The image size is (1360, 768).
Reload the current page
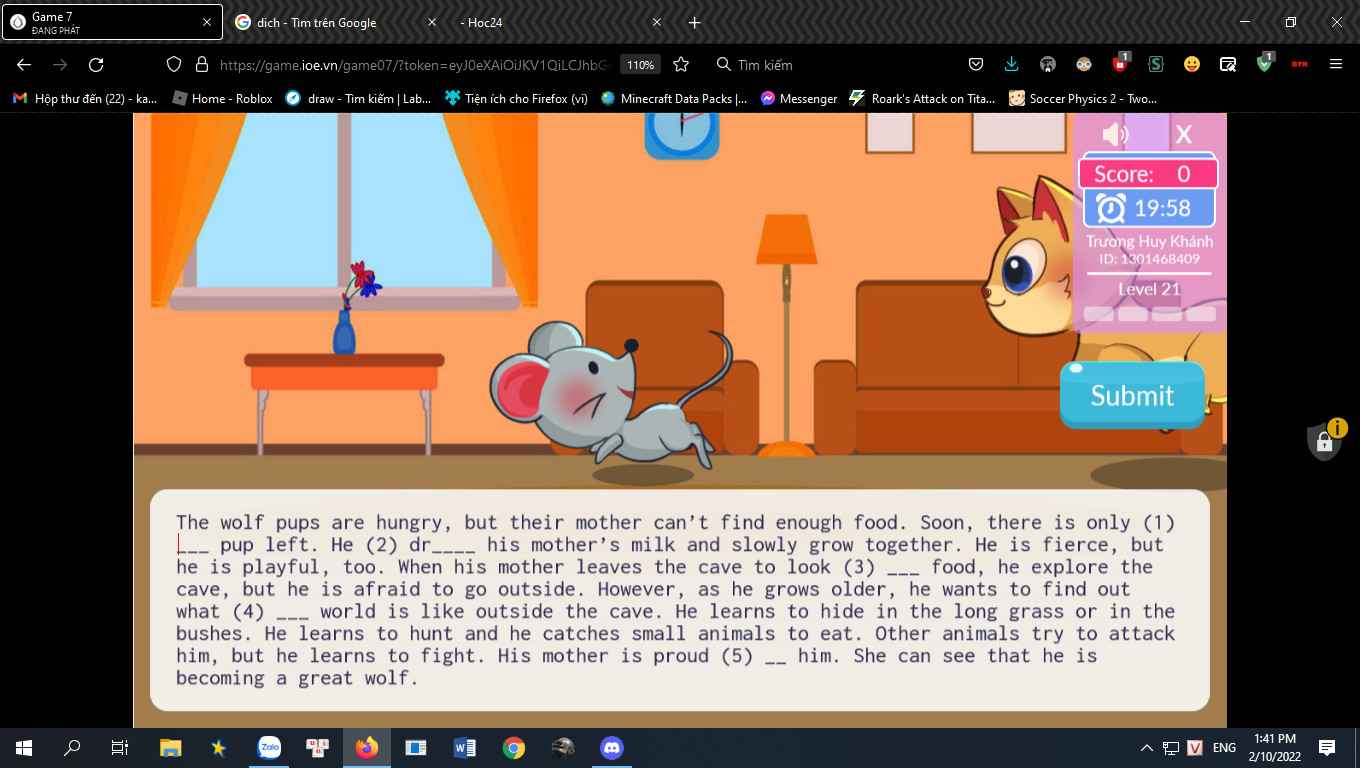point(96,64)
